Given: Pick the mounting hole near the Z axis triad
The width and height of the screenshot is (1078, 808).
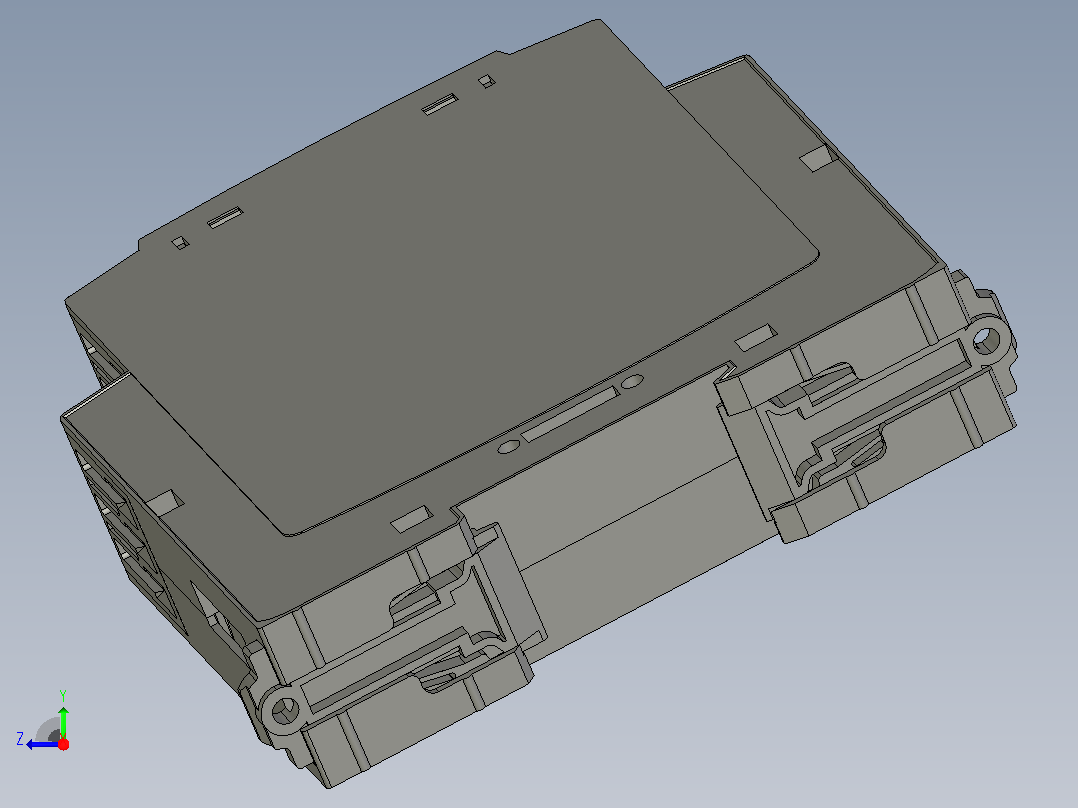Looking at the screenshot, I should (283, 709).
